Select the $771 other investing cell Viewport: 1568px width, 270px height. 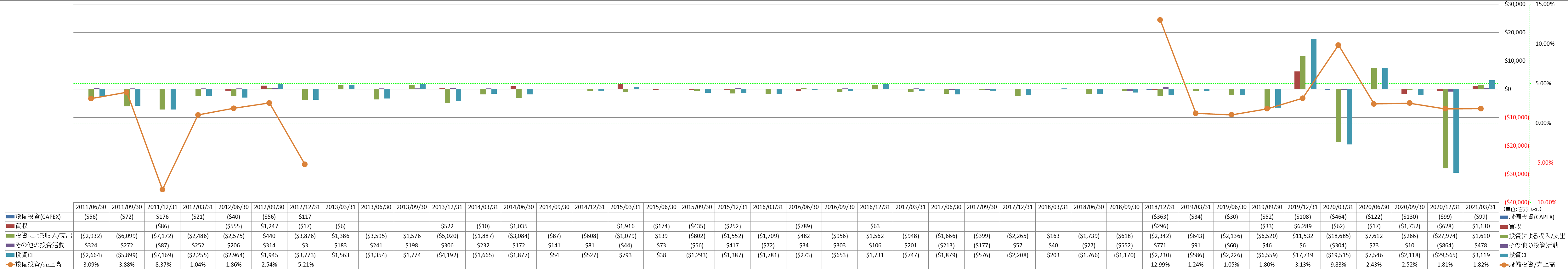[x=1160, y=246]
